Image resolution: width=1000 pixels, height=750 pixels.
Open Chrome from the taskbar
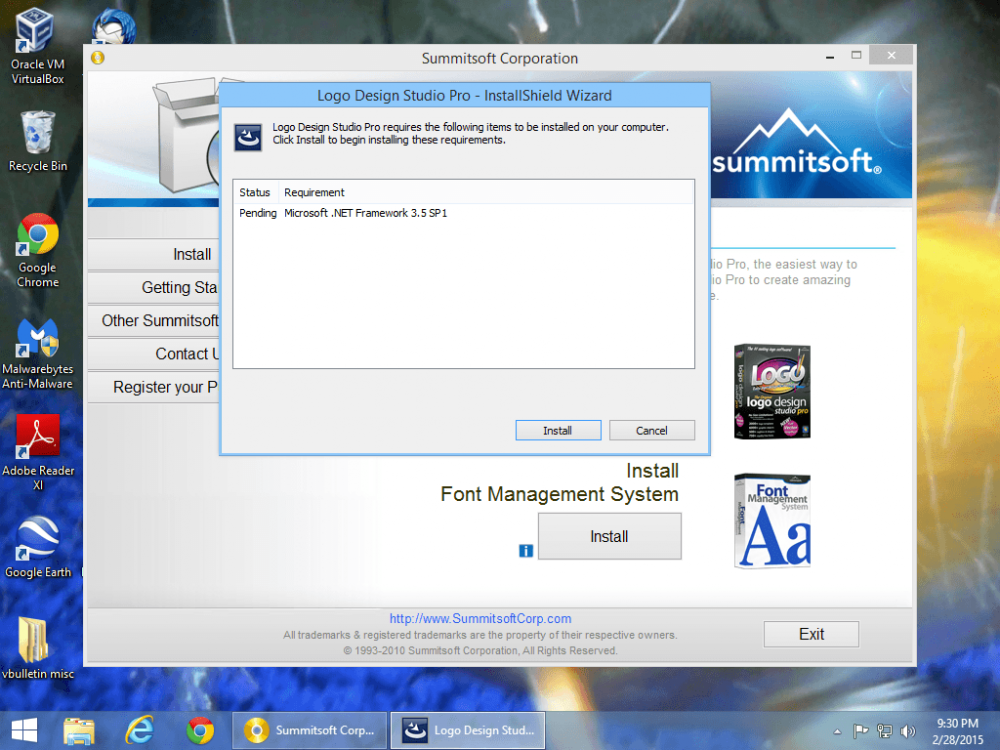click(200, 731)
